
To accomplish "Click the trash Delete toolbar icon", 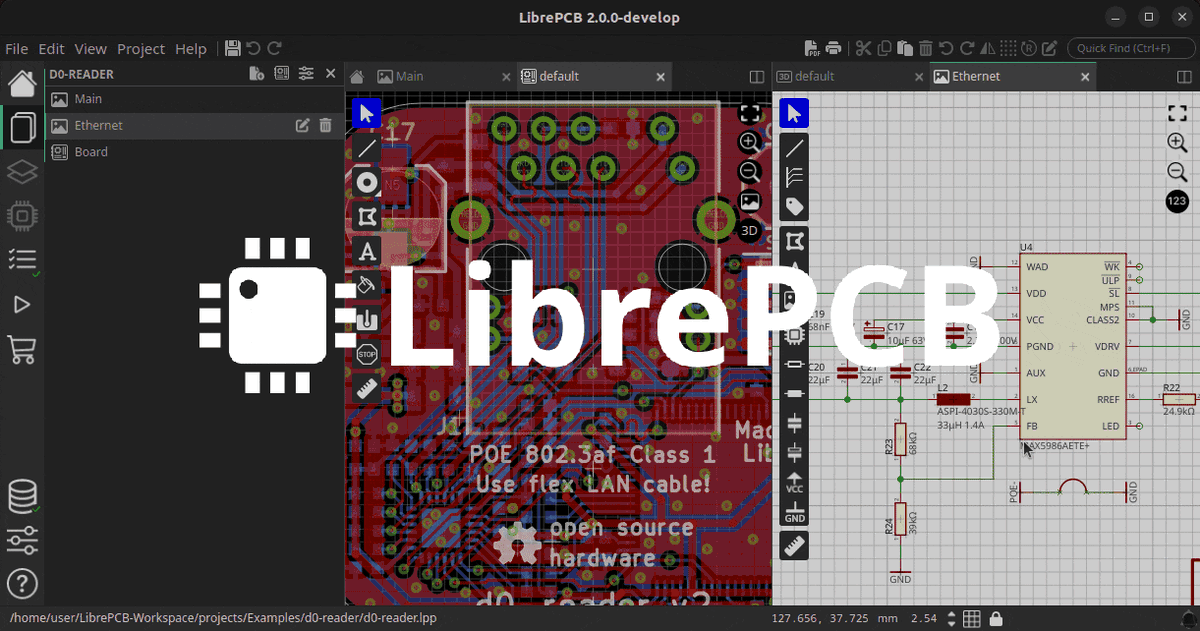I will (x=926, y=48).
